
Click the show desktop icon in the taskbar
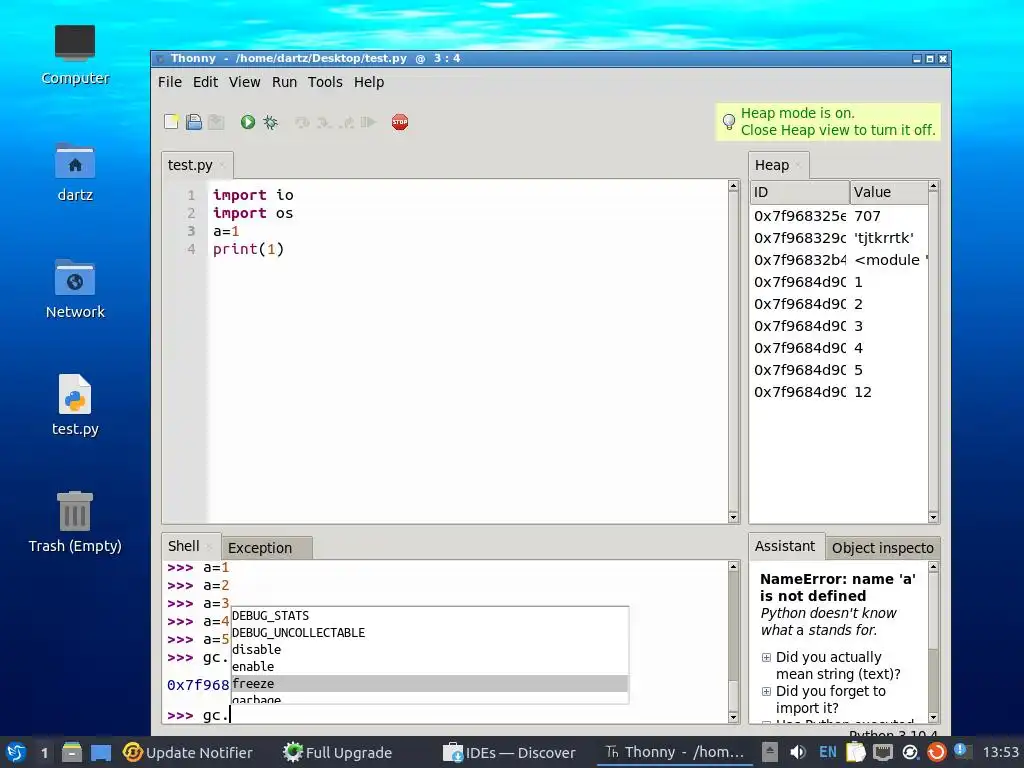point(101,752)
